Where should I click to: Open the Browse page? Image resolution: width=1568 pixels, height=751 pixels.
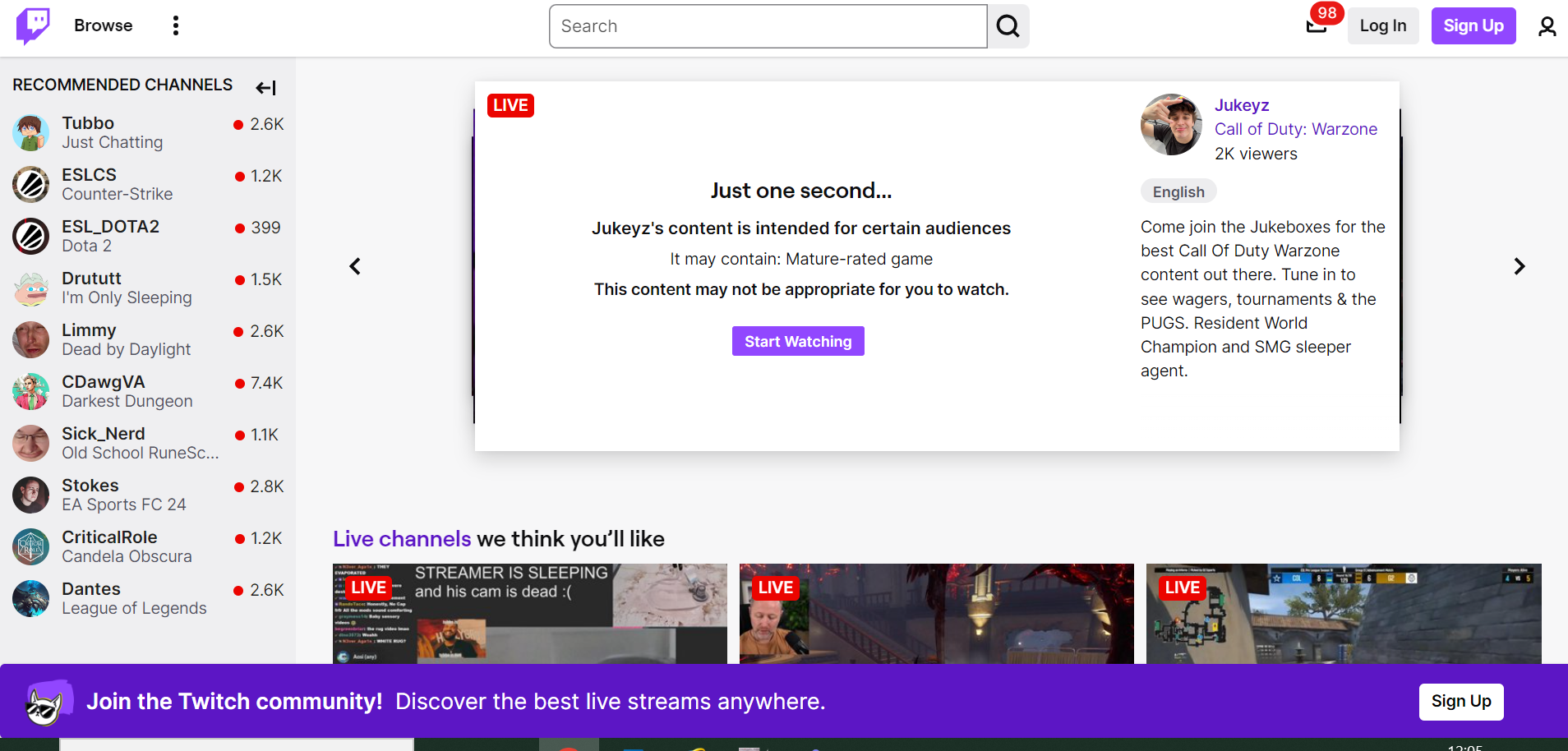point(103,25)
